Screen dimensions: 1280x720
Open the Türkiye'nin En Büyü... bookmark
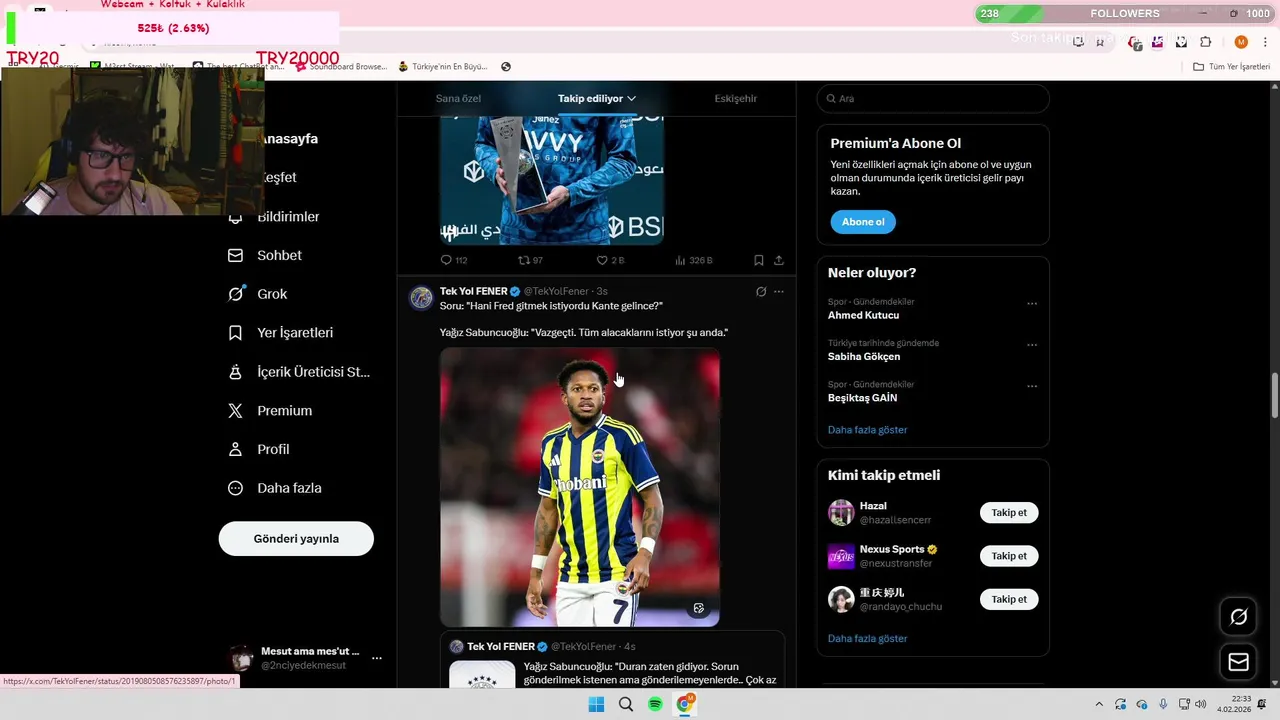pos(442,67)
